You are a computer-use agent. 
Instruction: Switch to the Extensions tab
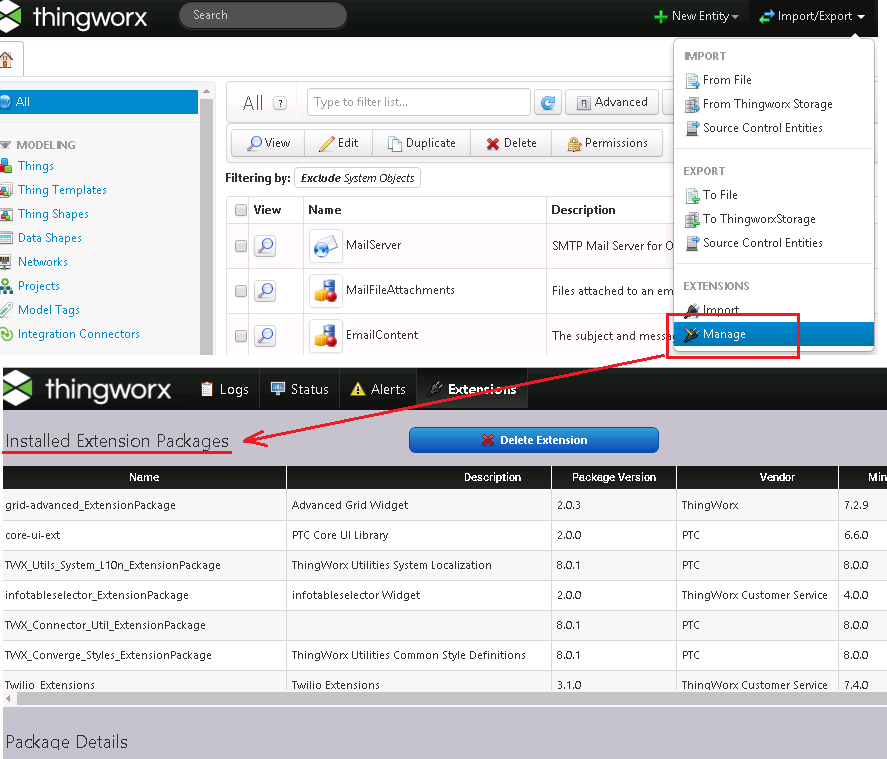point(472,389)
